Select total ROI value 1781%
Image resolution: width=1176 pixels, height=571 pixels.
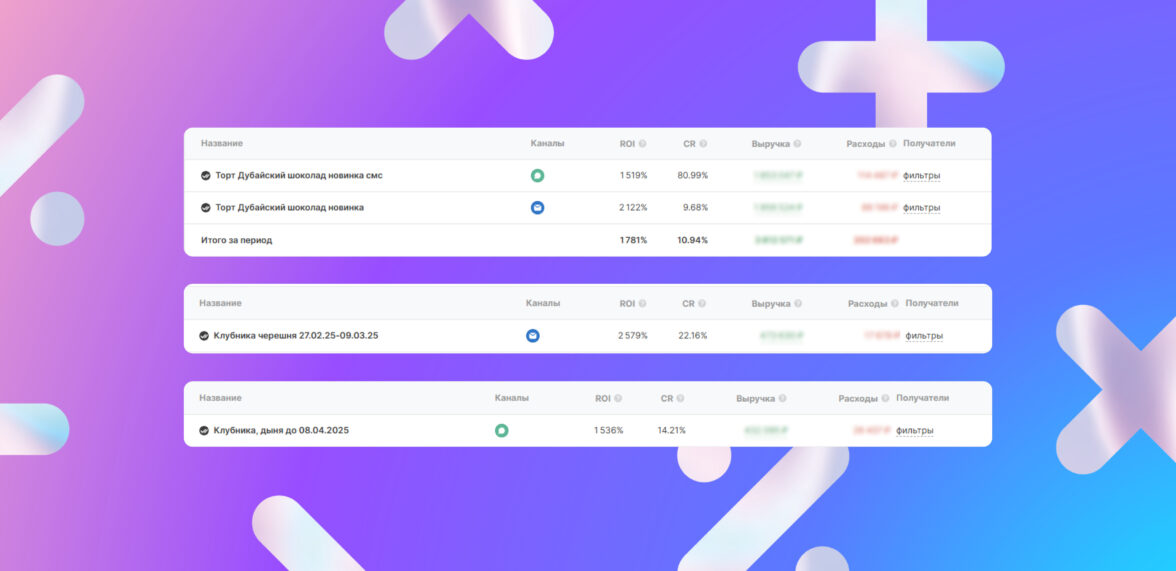coord(633,240)
